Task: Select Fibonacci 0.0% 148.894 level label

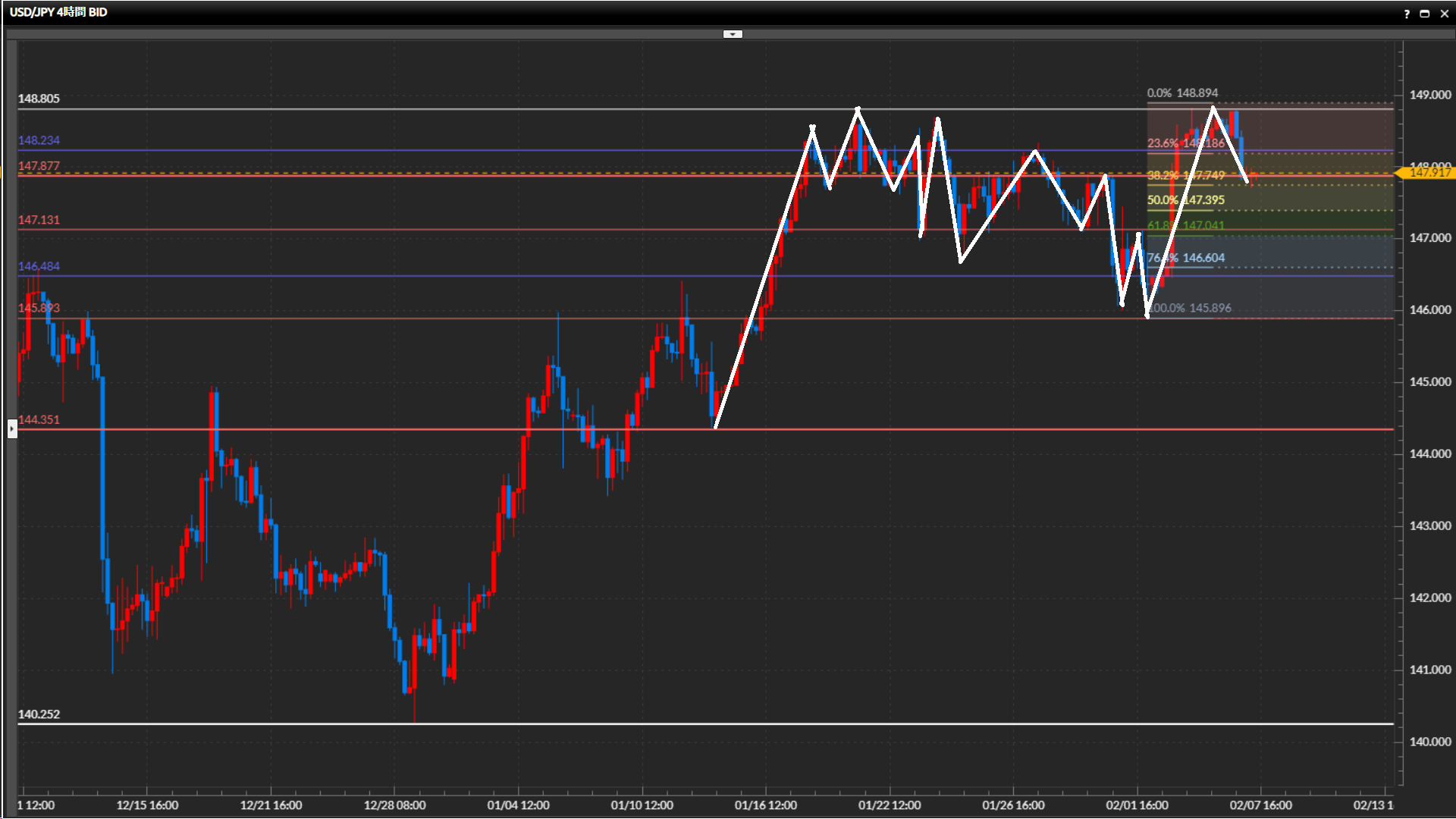Action: point(1182,93)
